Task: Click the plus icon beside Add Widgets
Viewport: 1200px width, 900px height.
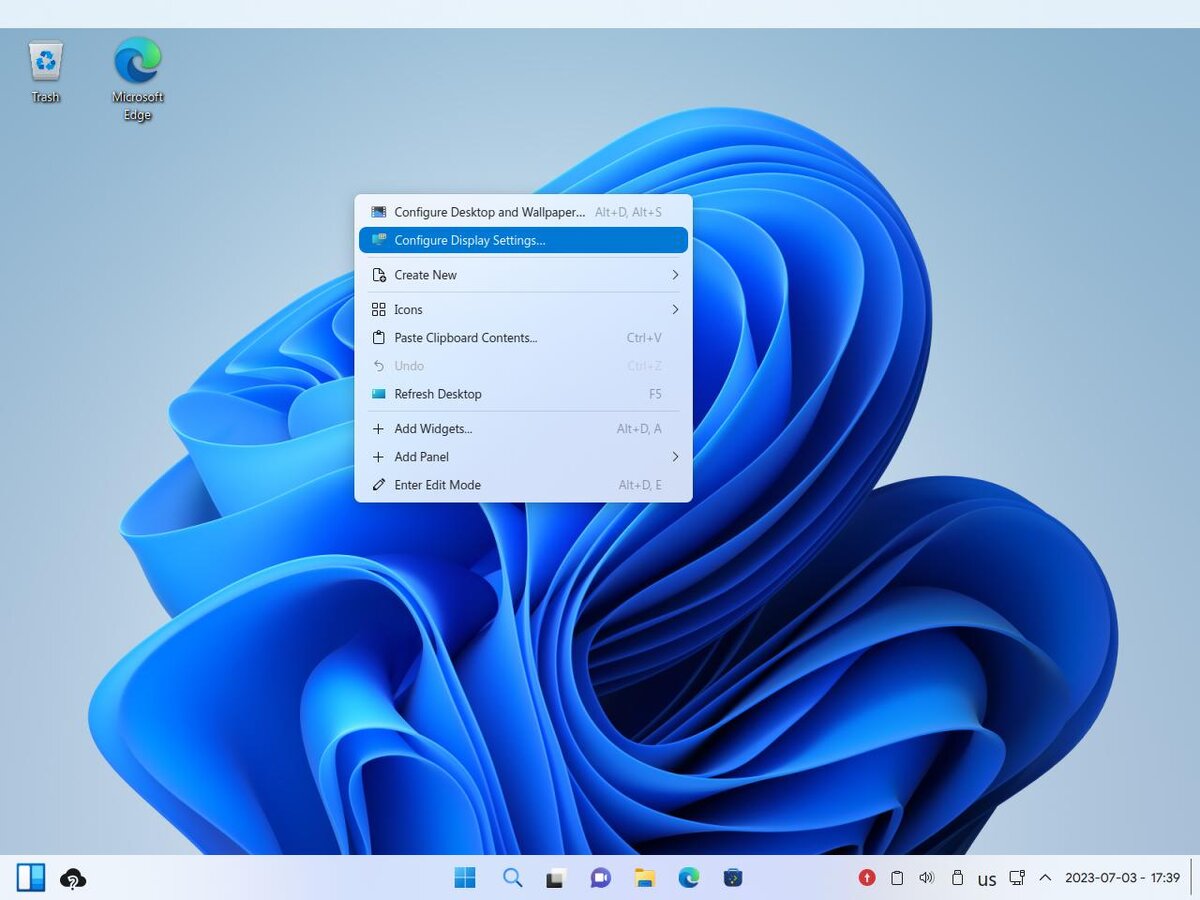Action: point(378,429)
